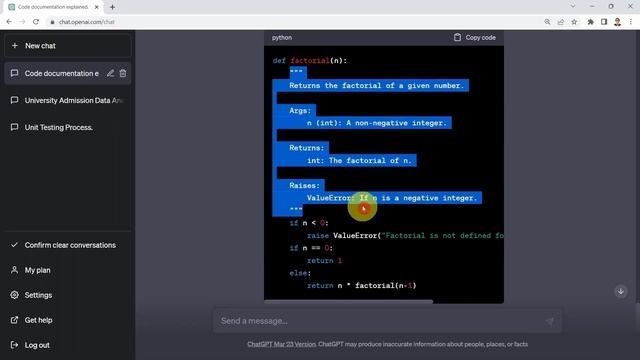Close the Code documentation explained tab
The height and width of the screenshot is (360, 640).
pos(97,7)
